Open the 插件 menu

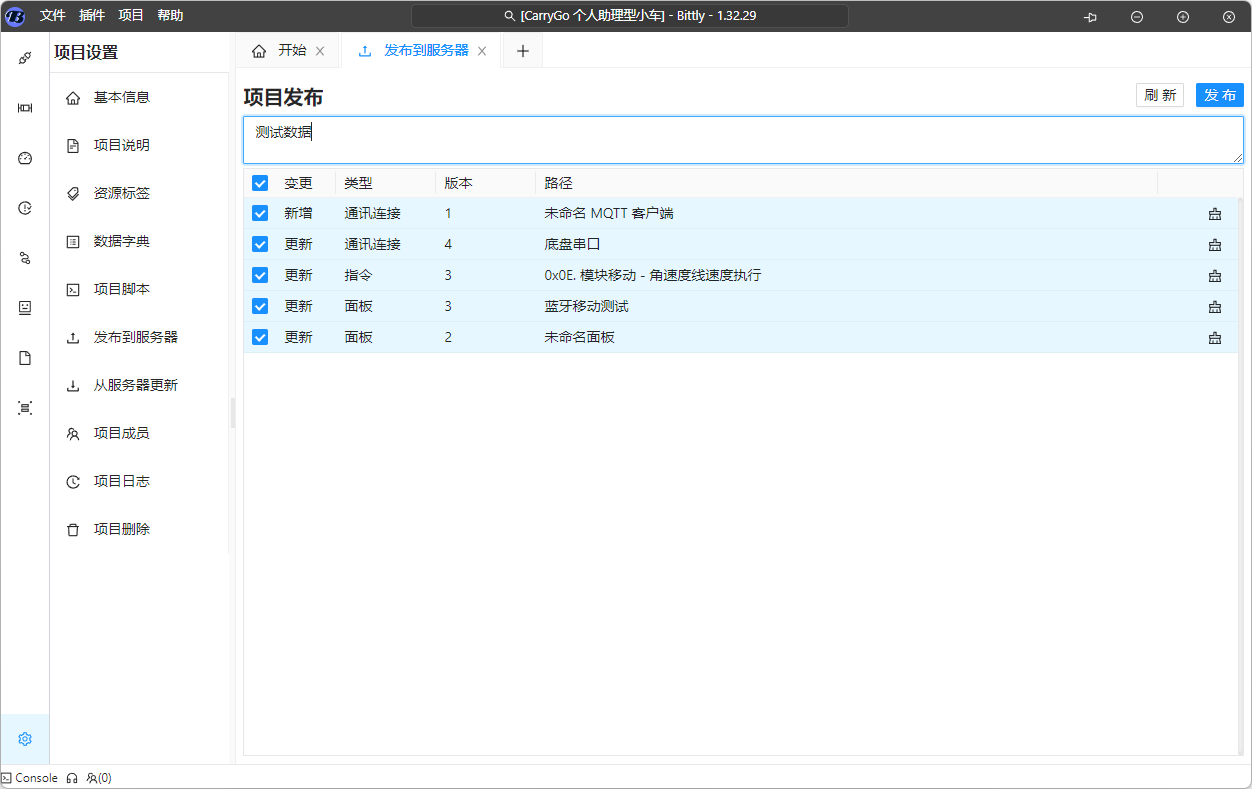tap(91, 16)
